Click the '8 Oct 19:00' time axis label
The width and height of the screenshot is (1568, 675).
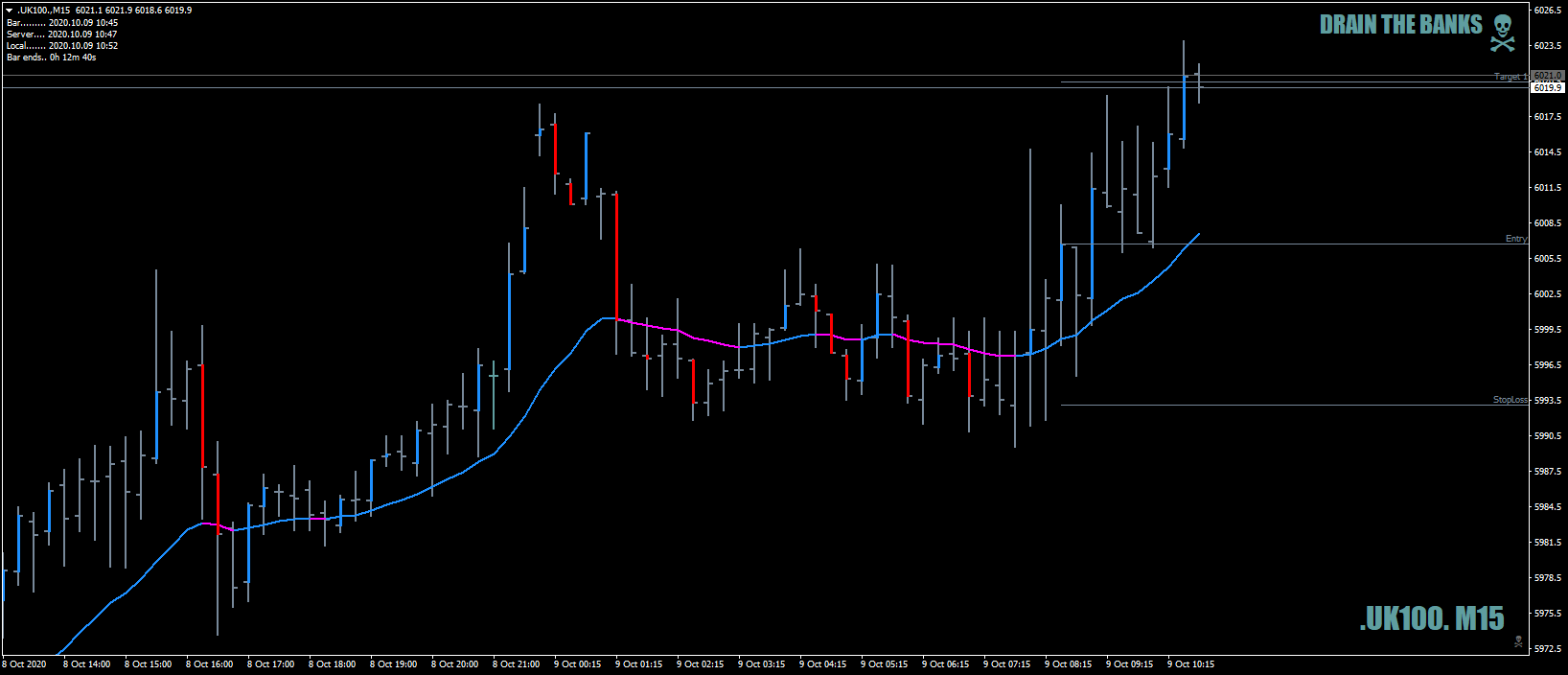coord(393,663)
